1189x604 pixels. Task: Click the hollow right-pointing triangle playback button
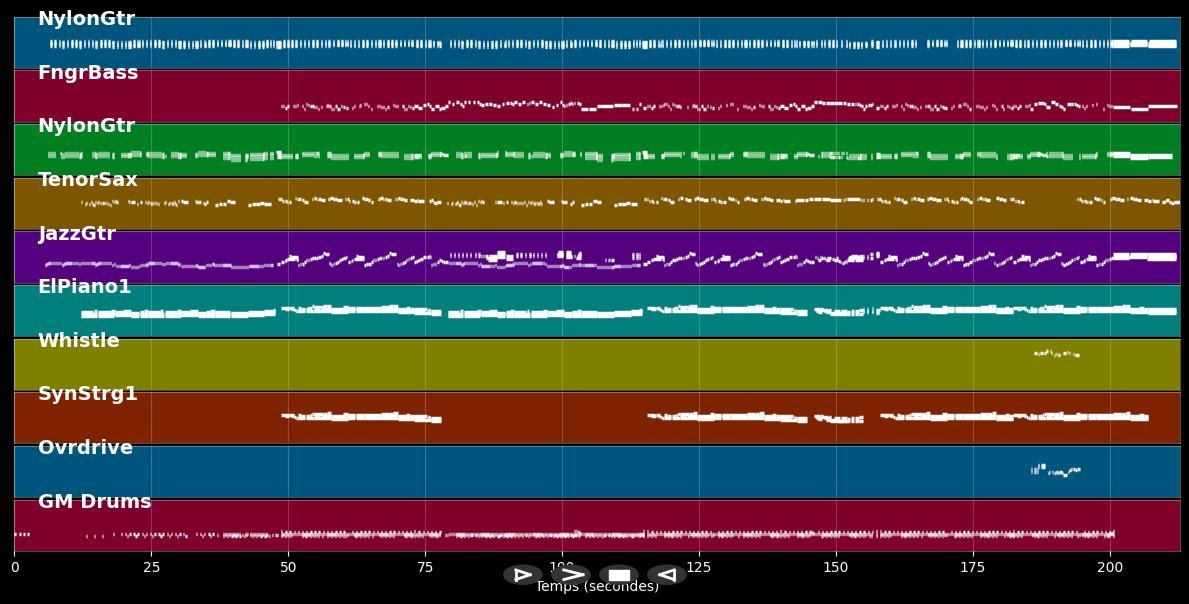(522, 575)
